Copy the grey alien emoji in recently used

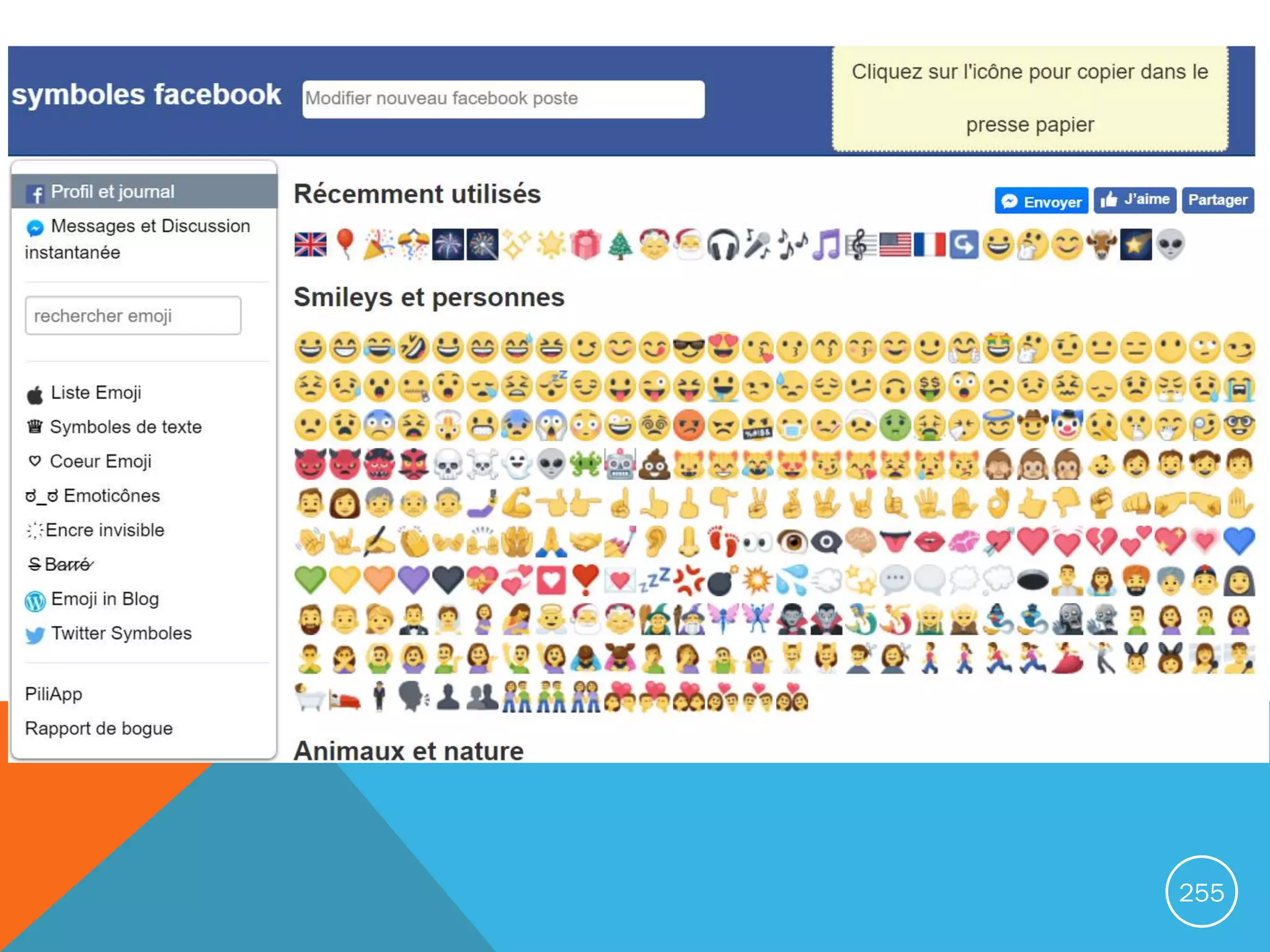1170,244
